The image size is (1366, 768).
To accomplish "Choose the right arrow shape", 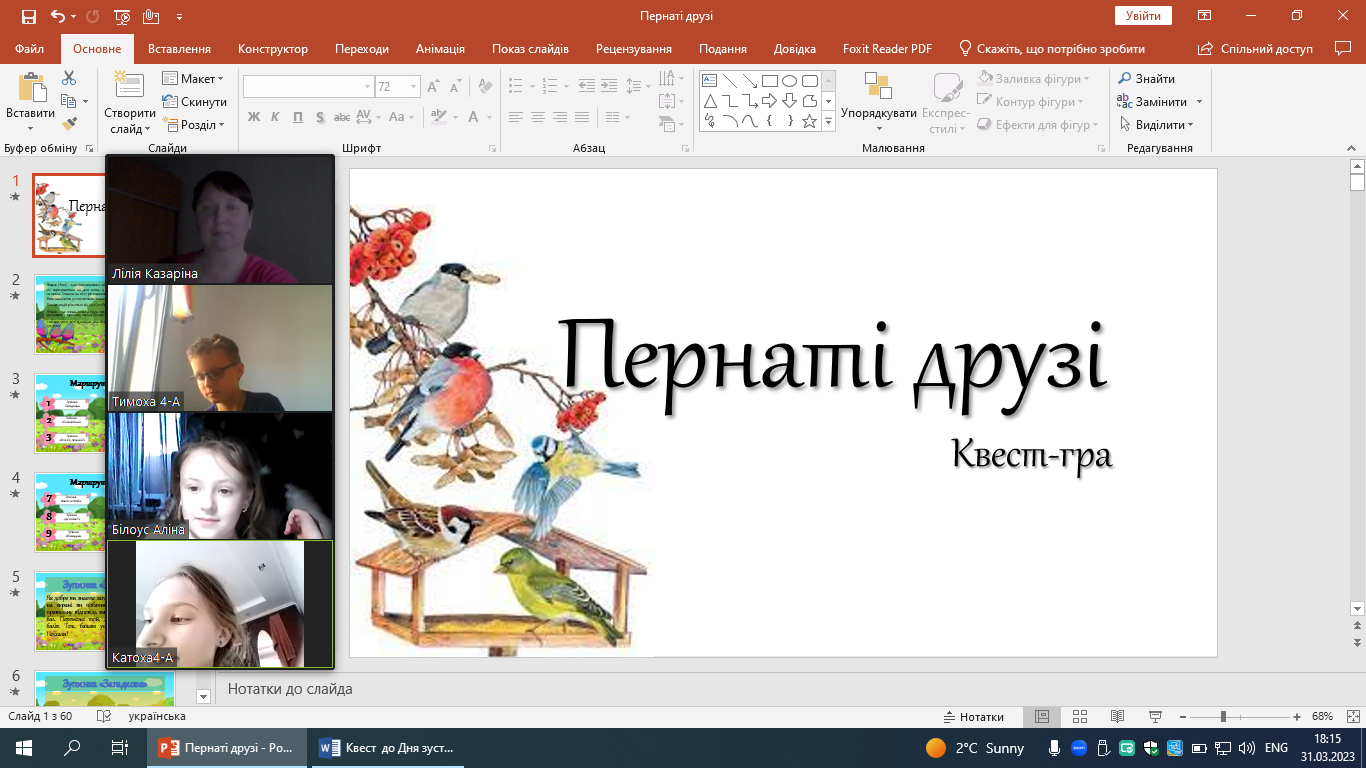I will [x=769, y=101].
